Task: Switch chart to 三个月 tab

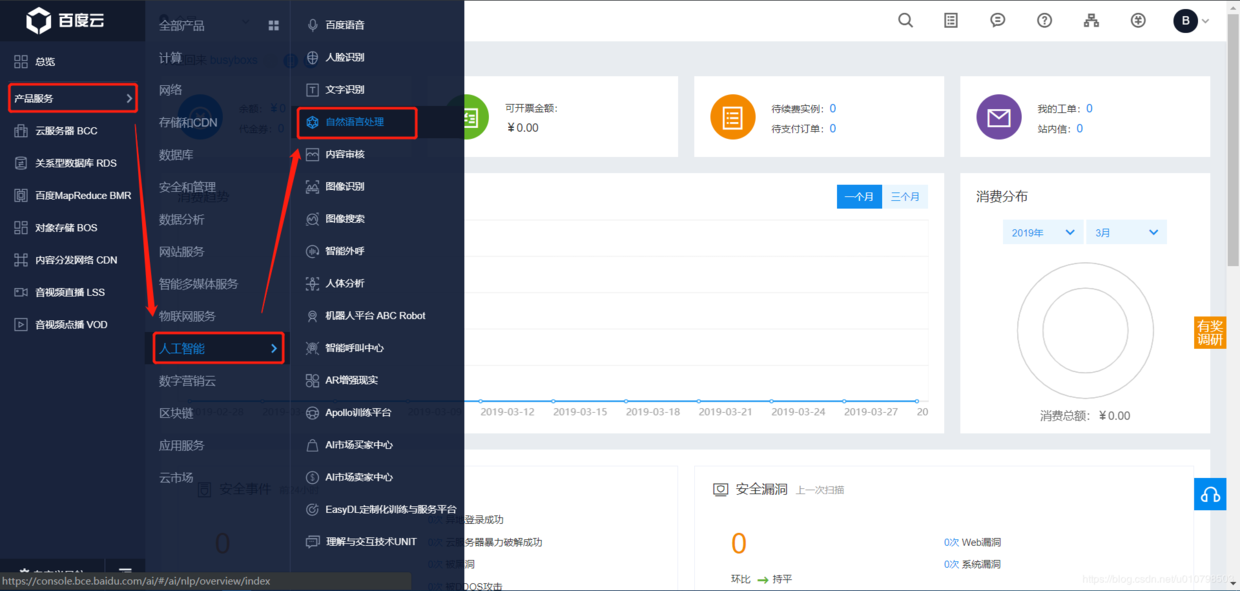Action: [905, 197]
